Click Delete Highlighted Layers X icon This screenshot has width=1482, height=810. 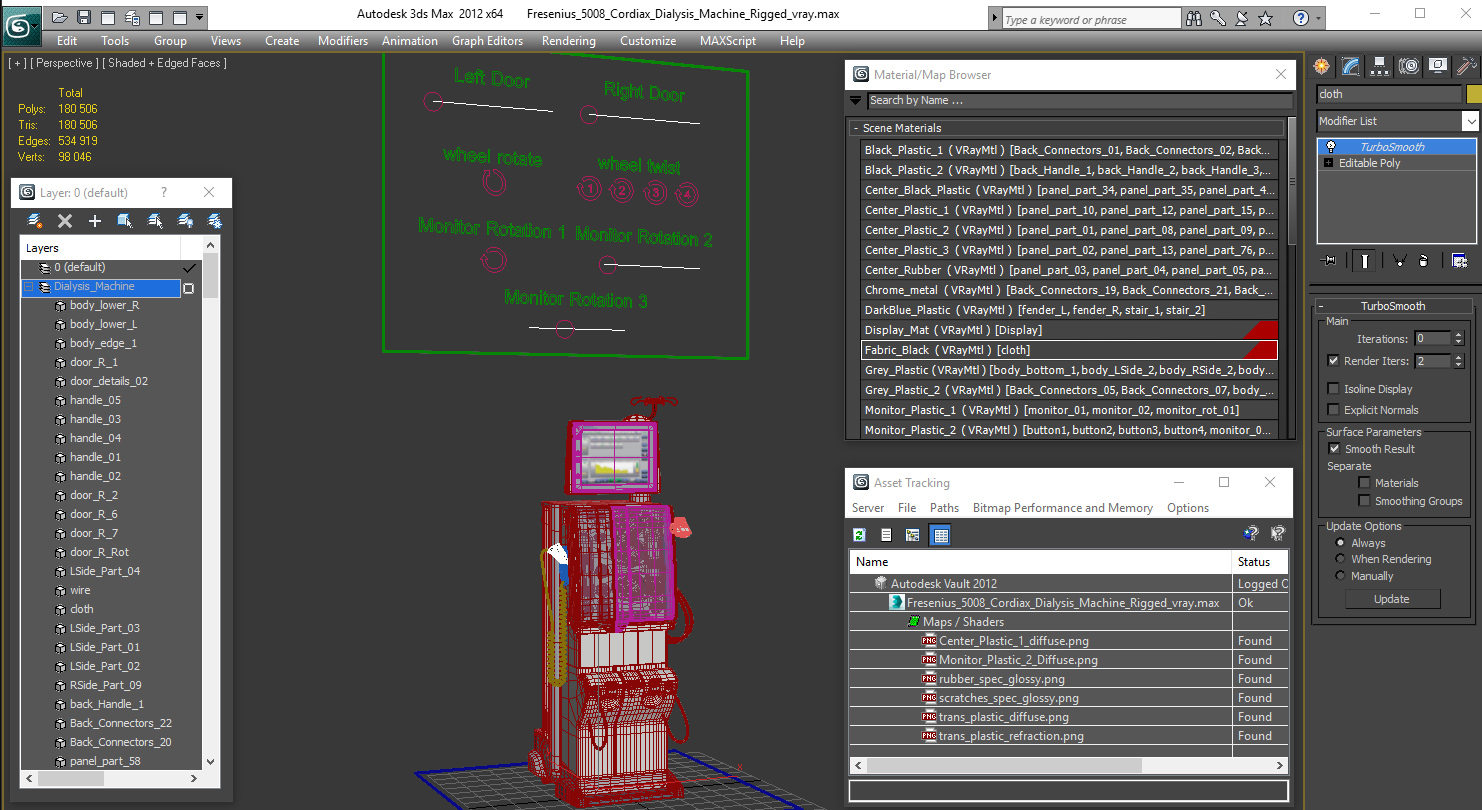point(65,221)
